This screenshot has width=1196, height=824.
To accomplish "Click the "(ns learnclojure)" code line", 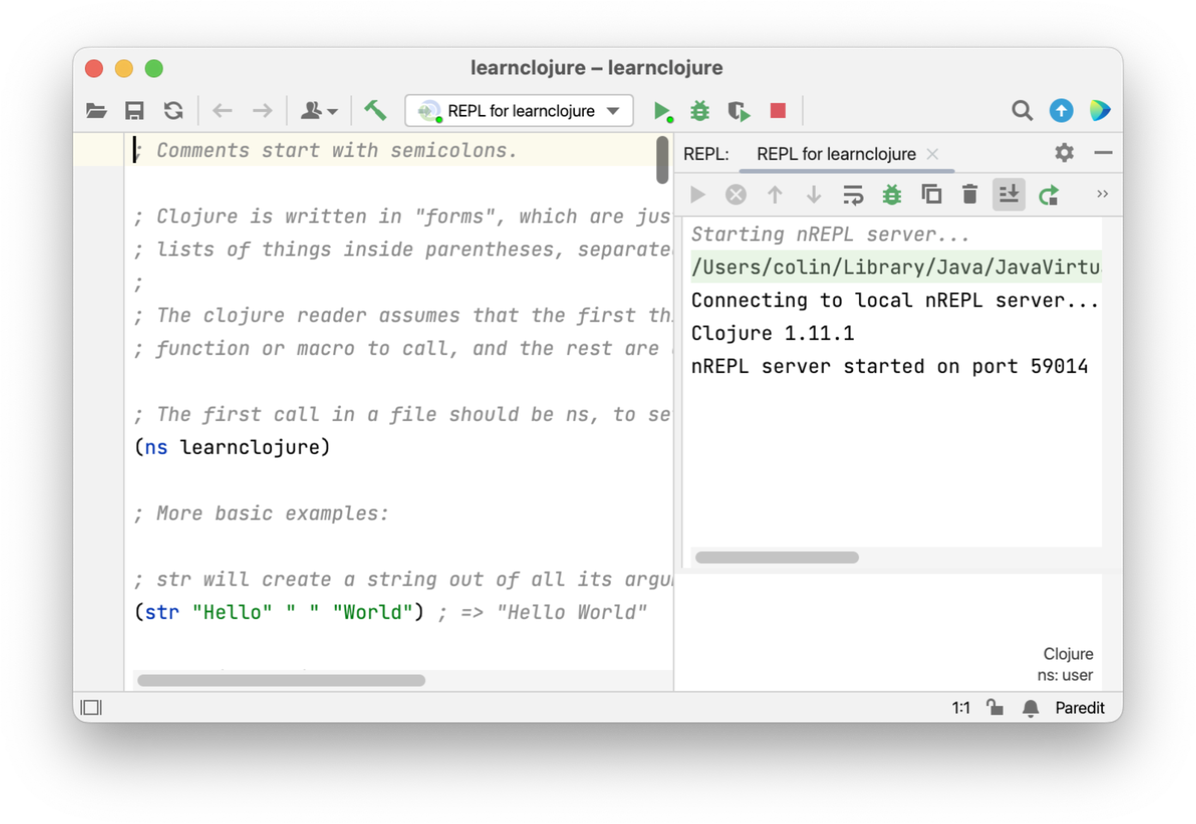I will [x=232, y=447].
